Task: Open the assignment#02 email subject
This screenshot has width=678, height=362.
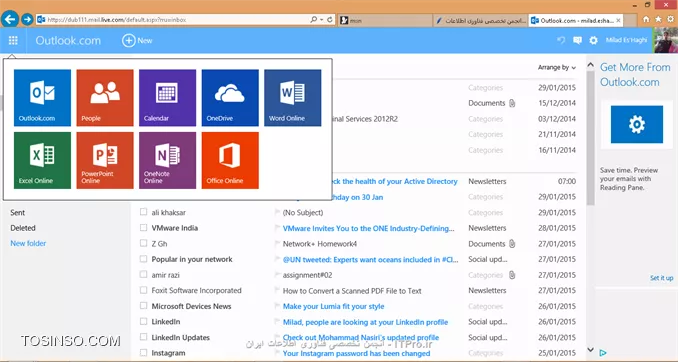Action: [307, 275]
